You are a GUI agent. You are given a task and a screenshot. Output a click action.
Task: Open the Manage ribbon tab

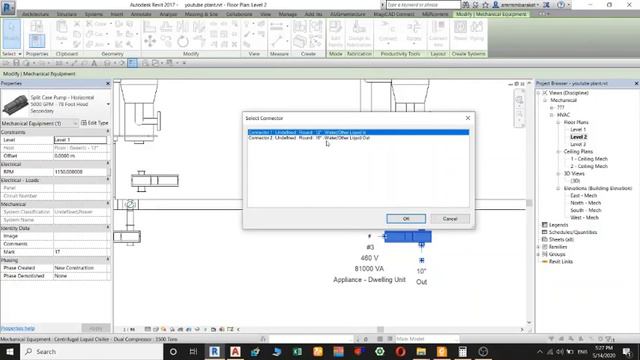pyautogui.click(x=288, y=14)
